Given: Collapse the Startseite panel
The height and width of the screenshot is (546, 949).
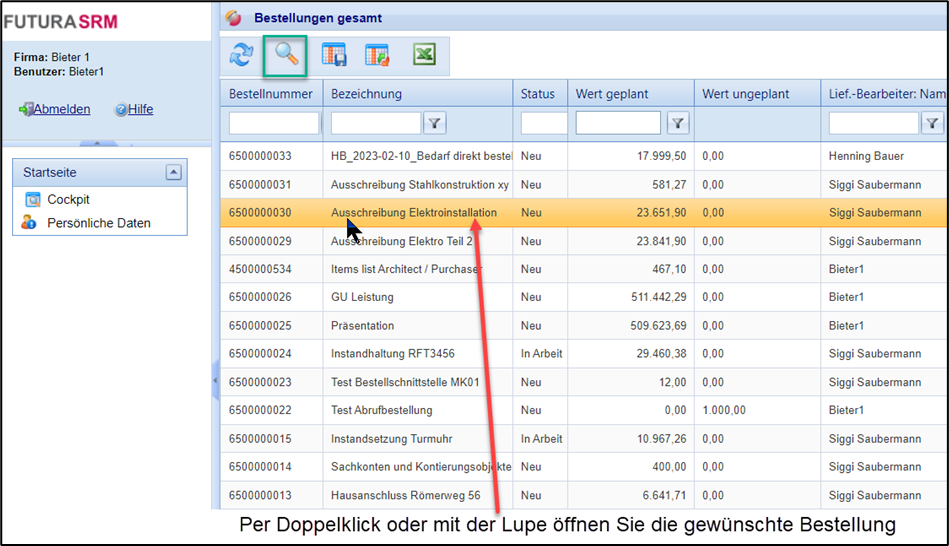Looking at the screenshot, I should (174, 173).
